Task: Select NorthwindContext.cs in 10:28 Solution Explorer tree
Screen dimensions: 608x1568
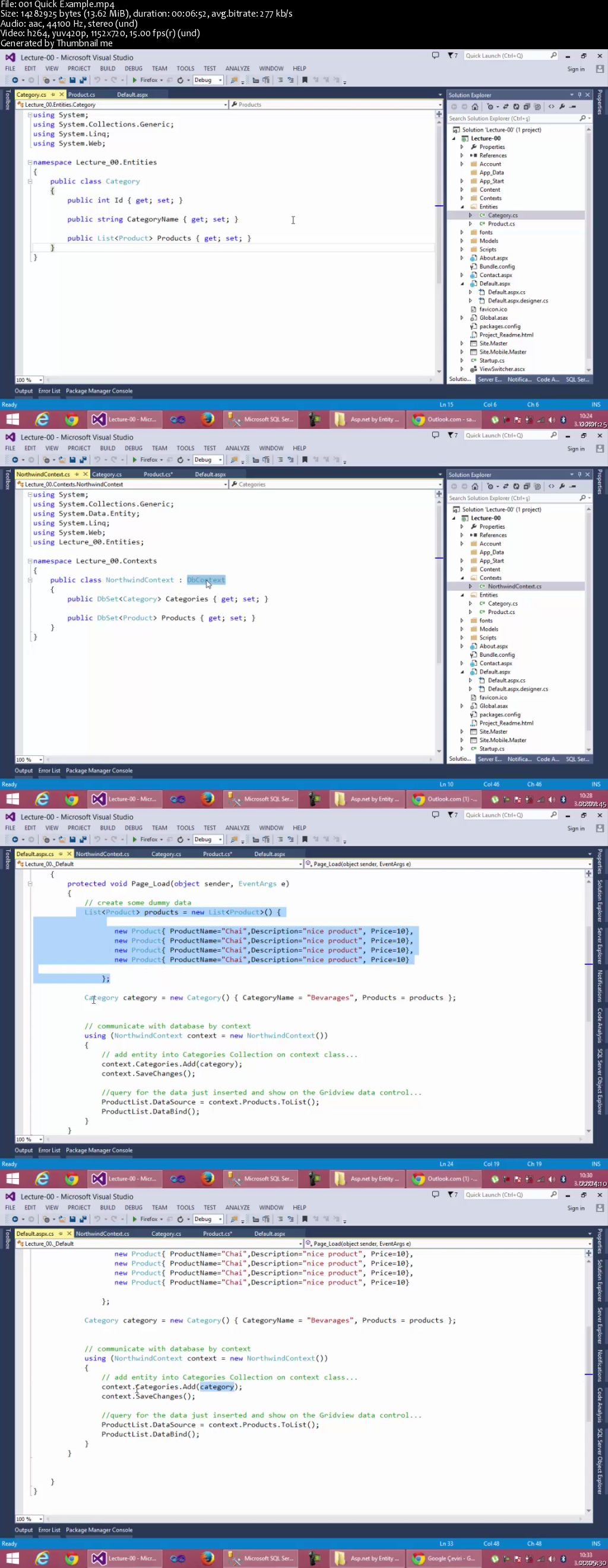Action: click(514, 587)
